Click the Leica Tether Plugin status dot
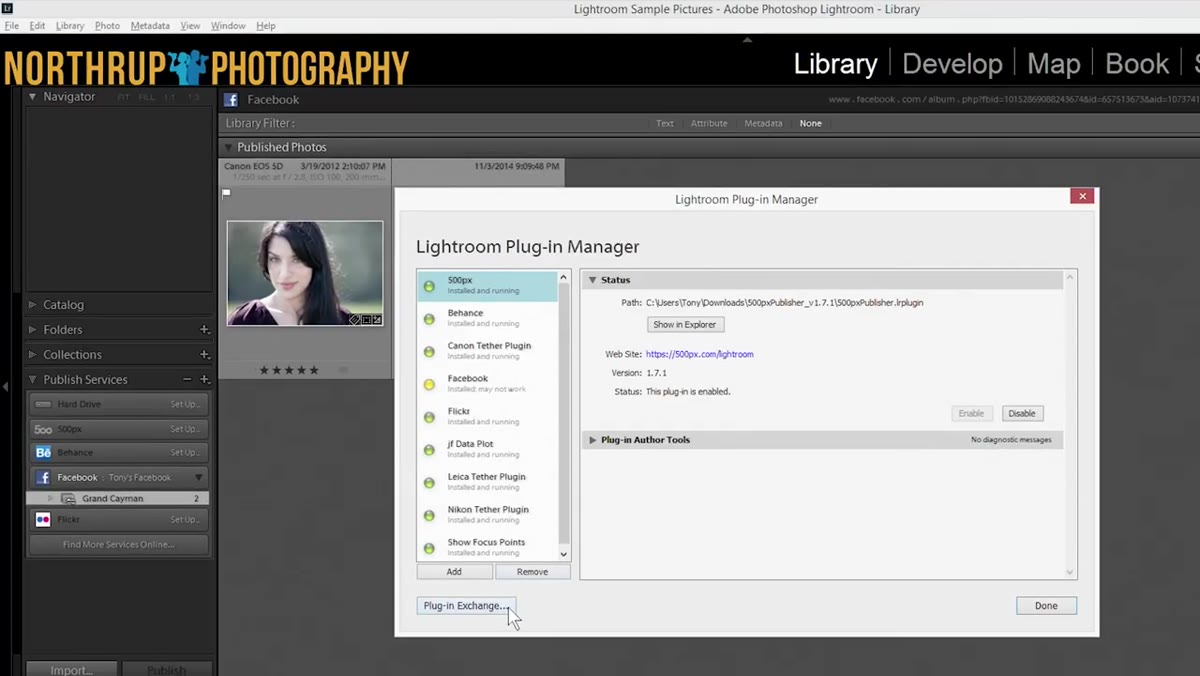The height and width of the screenshot is (676, 1200). (x=429, y=483)
